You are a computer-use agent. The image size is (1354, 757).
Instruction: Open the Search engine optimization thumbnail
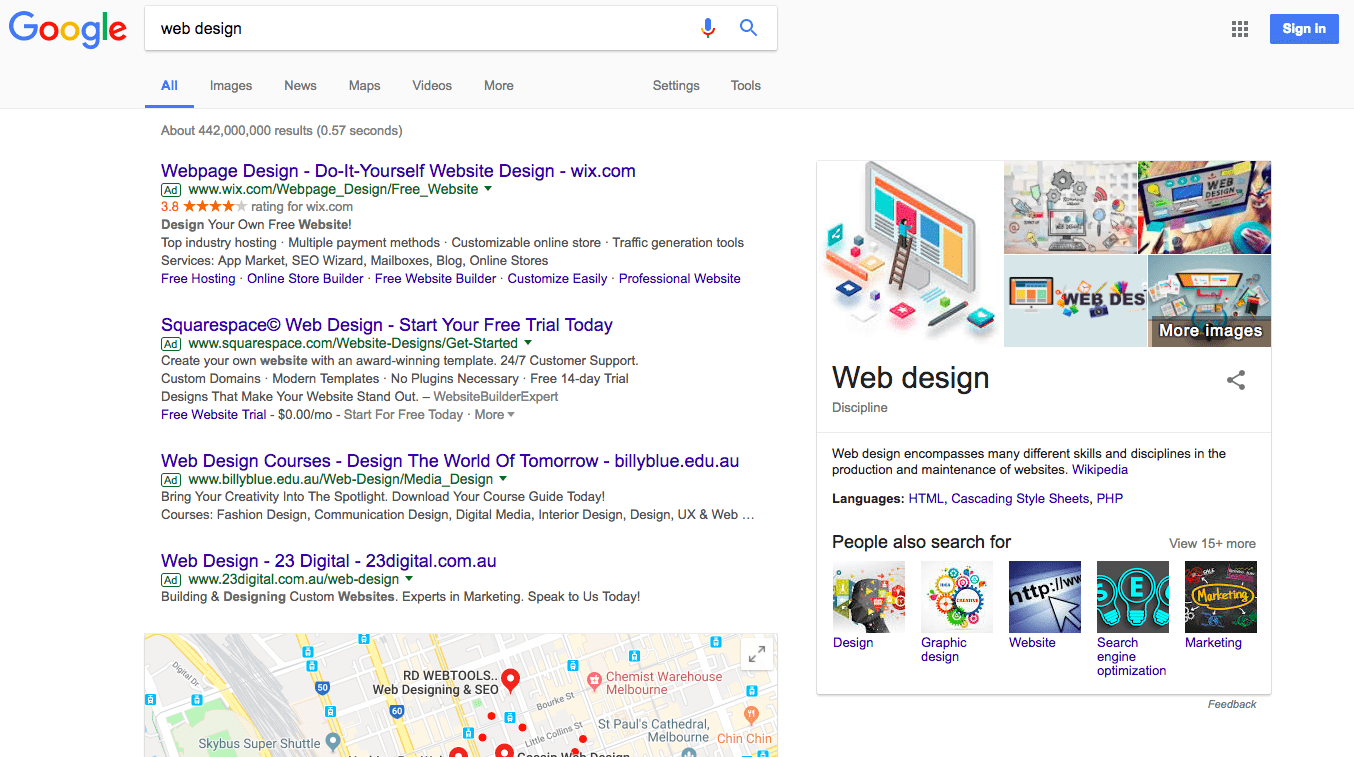[1133, 597]
